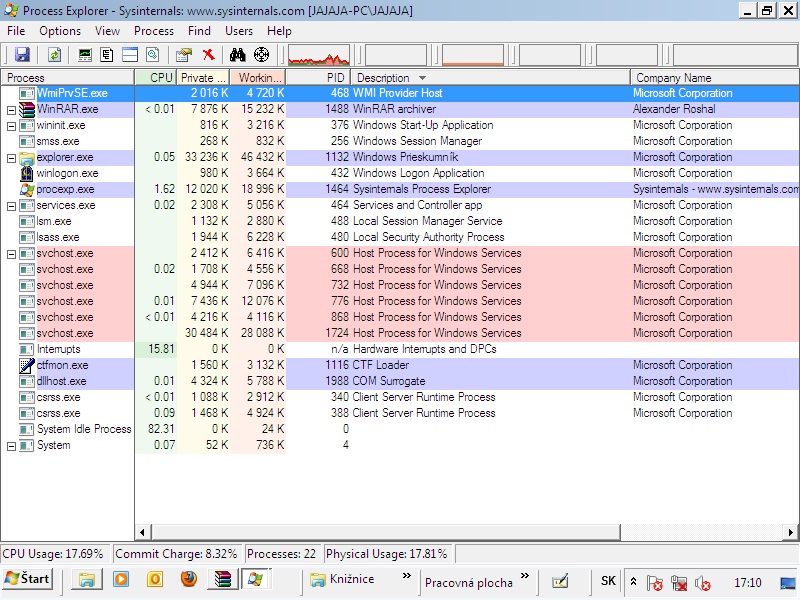Open process Properties toolbar icon
Screen dimensions: 800x600
184,55
